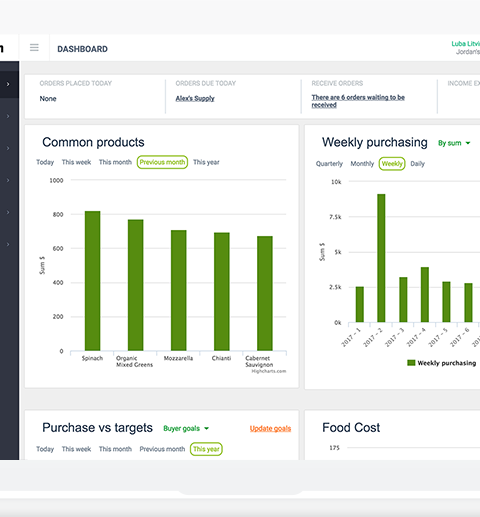480x517 pixels.
Task: Select This month in Common products
Action: pos(115,162)
